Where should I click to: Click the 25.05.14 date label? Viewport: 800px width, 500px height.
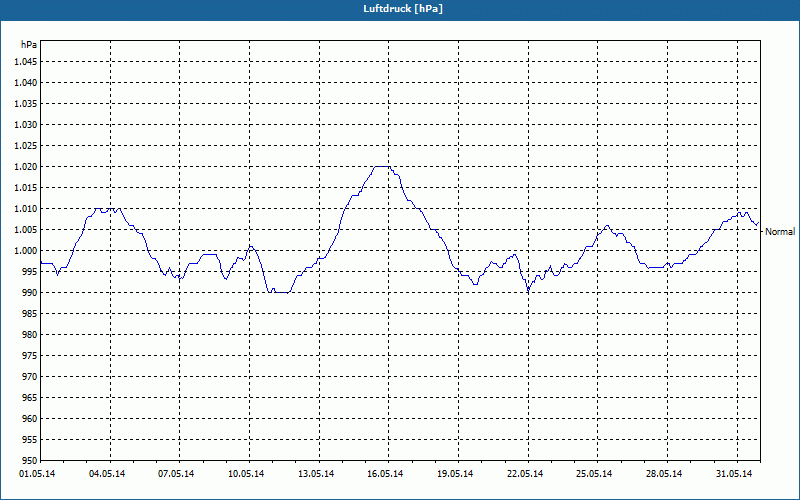coord(594,474)
